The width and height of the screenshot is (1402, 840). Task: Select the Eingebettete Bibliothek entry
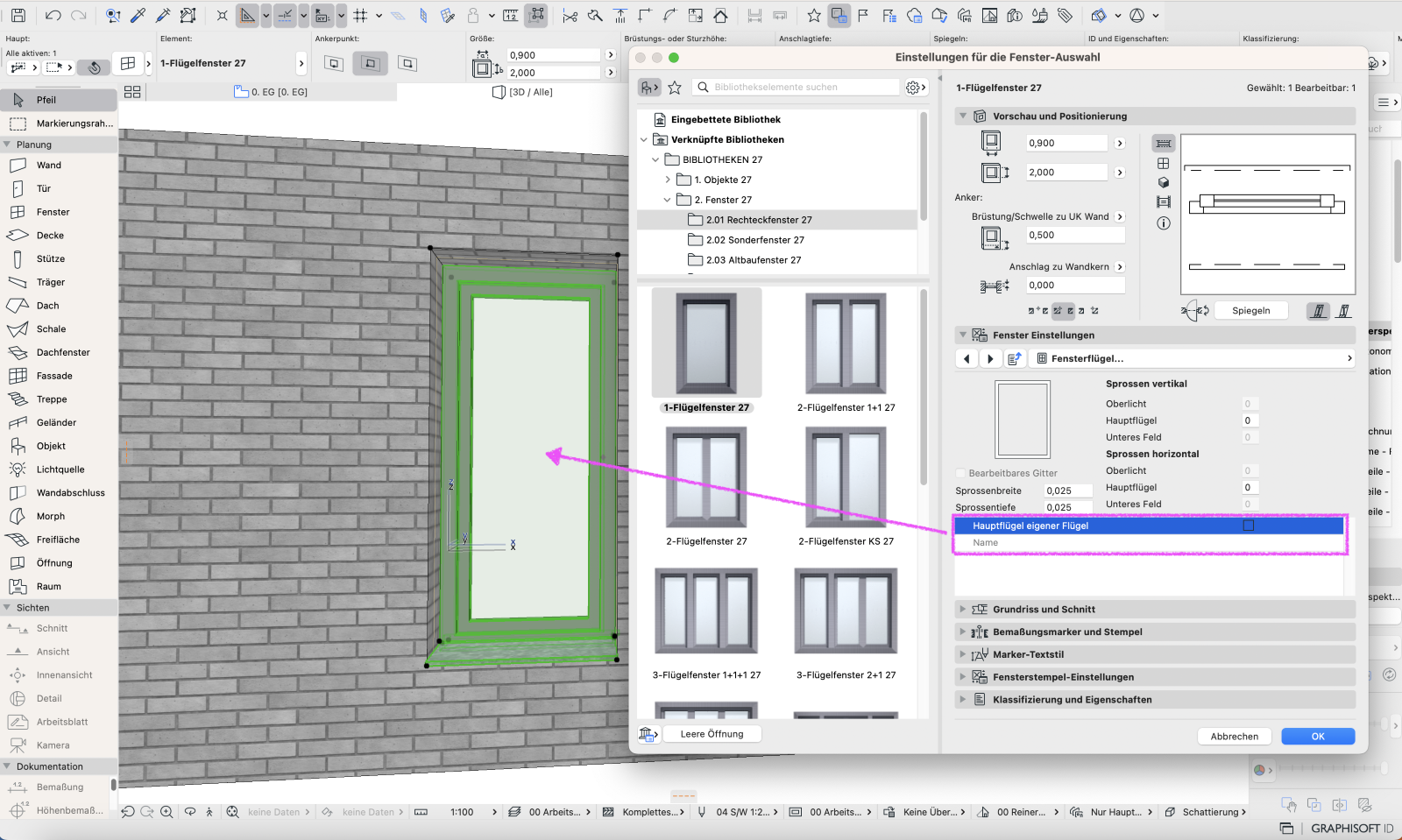pyautogui.click(x=726, y=119)
